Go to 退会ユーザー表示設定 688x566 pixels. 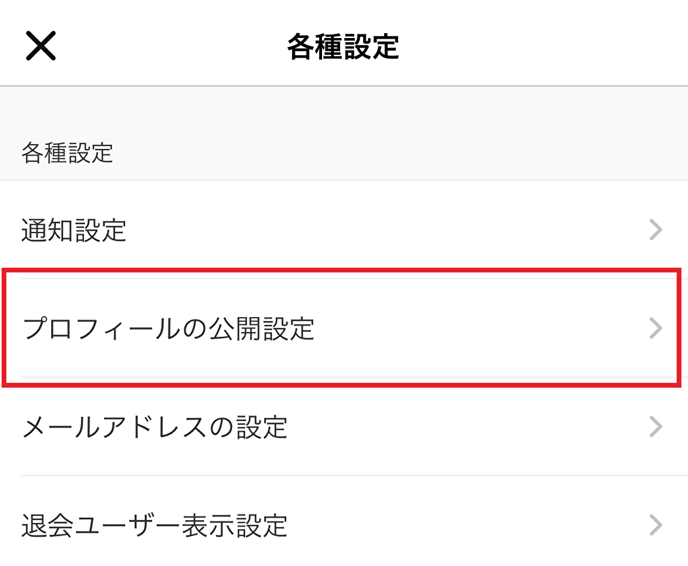pyautogui.click(x=155, y=525)
